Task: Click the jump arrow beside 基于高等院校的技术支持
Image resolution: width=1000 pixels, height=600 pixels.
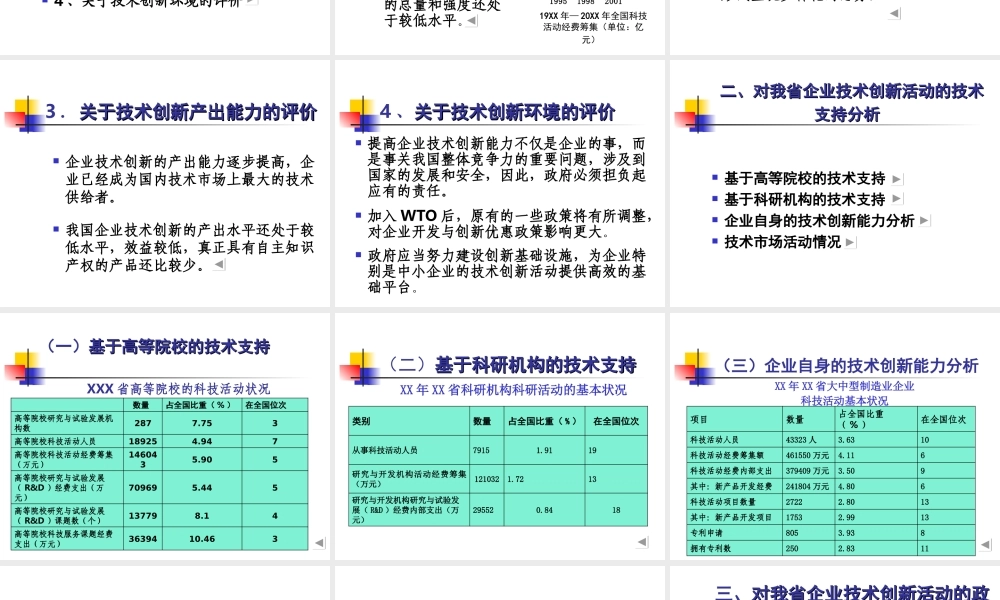Action: (x=896, y=176)
